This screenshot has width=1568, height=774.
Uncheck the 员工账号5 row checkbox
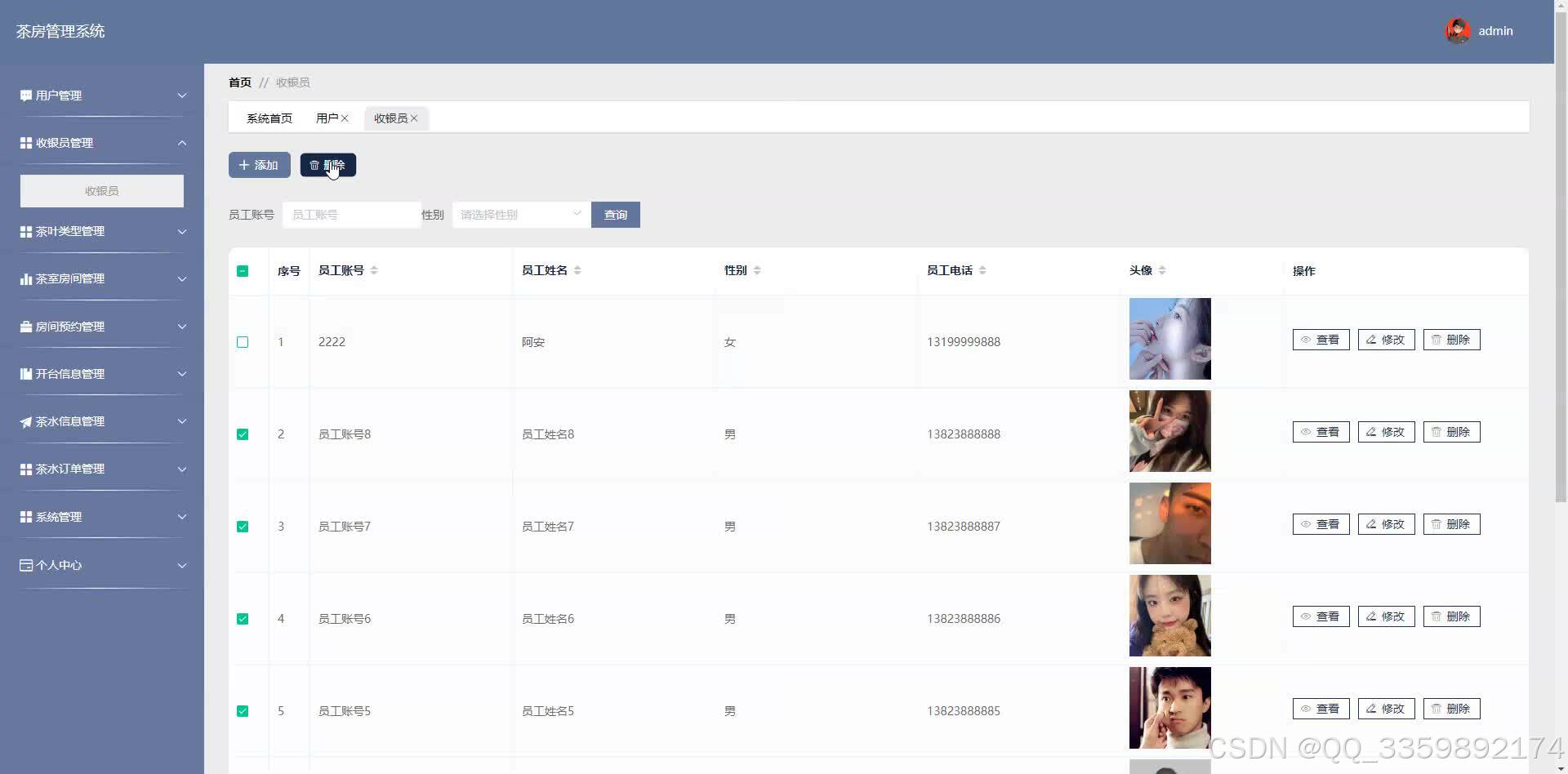coord(243,711)
